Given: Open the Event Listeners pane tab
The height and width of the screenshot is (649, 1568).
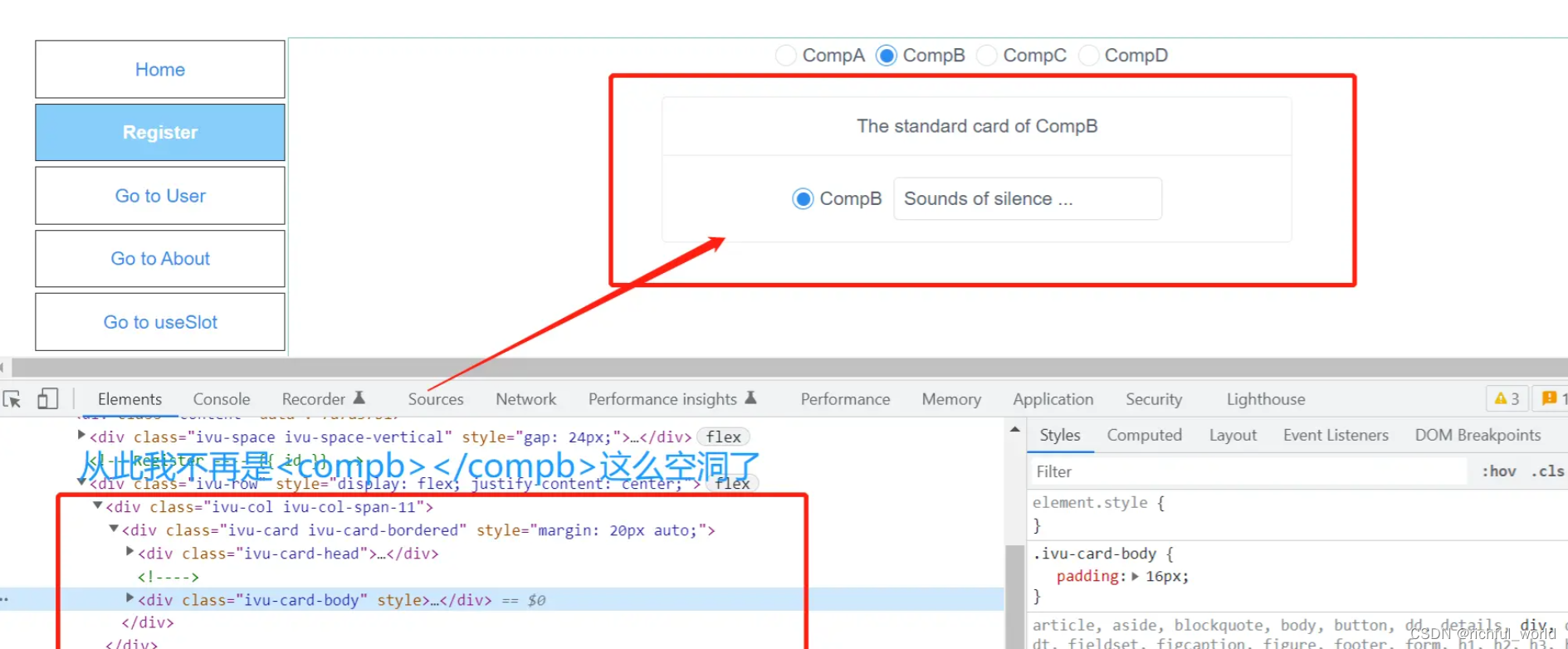Looking at the screenshot, I should [x=1336, y=435].
